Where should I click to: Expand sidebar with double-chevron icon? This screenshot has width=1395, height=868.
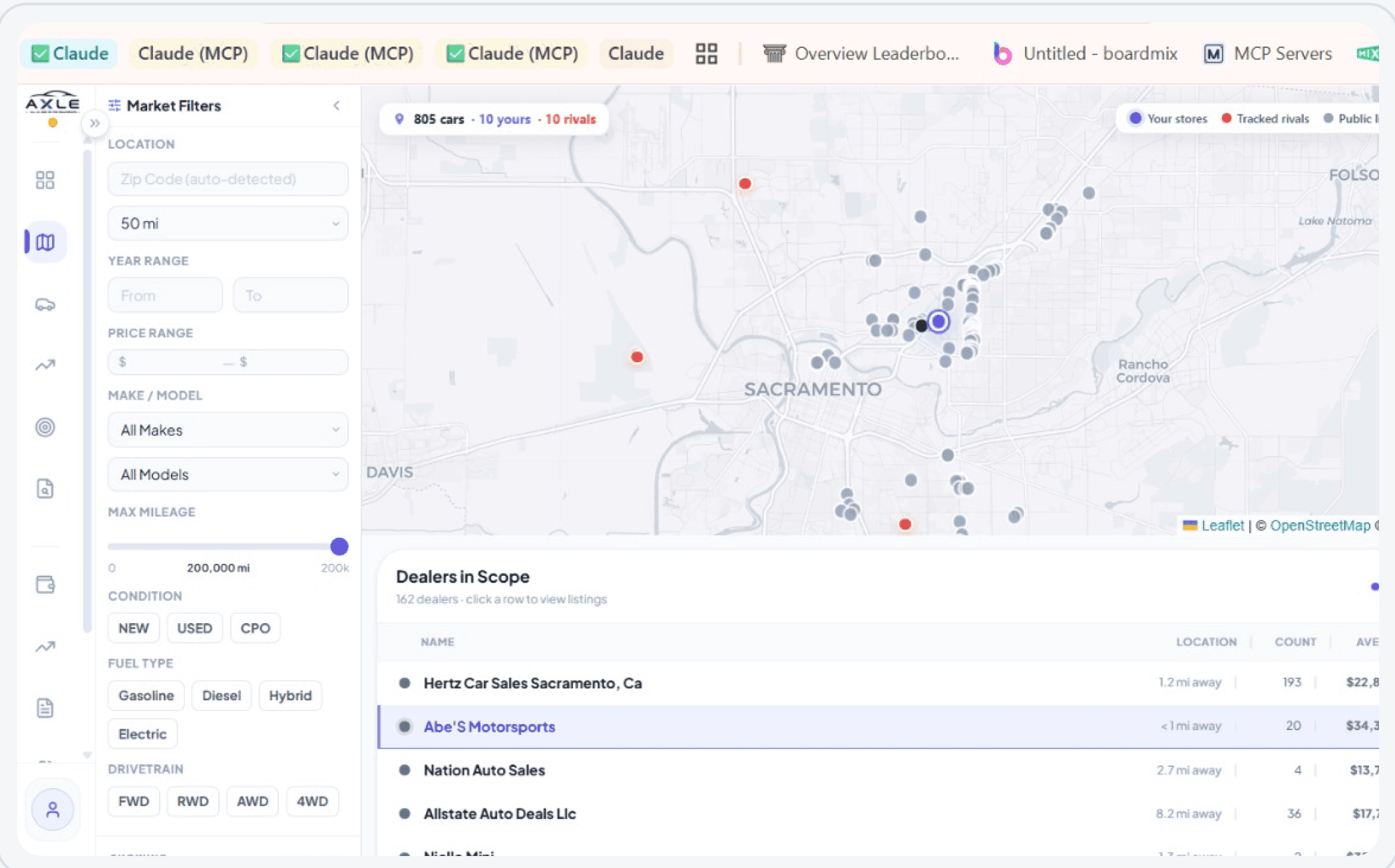click(x=95, y=123)
